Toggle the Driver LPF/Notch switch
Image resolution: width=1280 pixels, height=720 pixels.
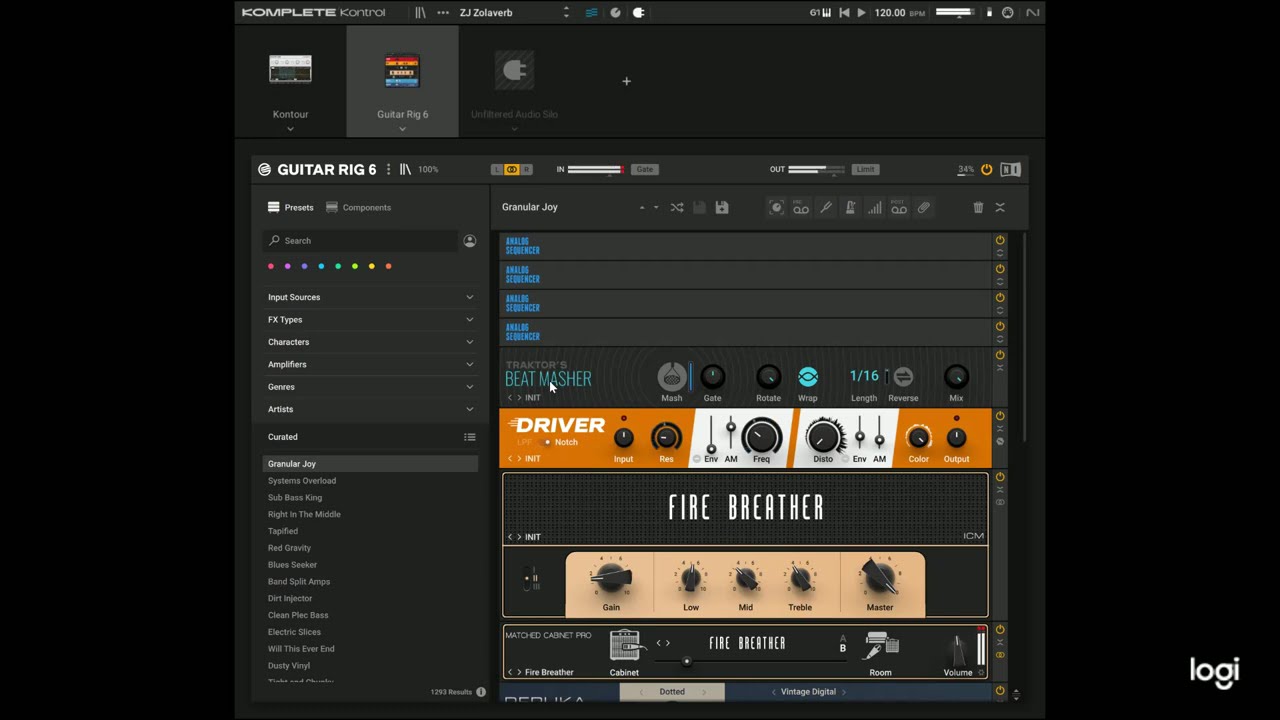[547, 442]
